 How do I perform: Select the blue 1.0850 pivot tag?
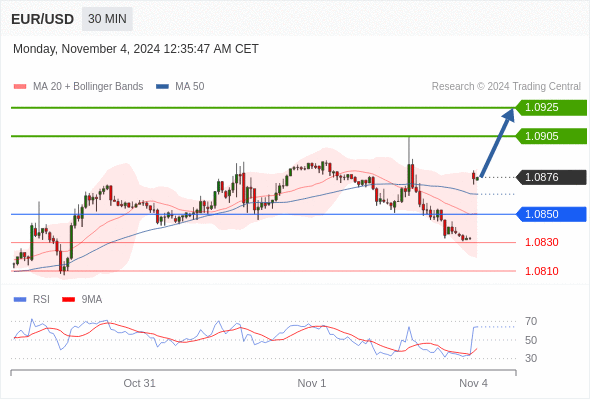click(x=551, y=214)
